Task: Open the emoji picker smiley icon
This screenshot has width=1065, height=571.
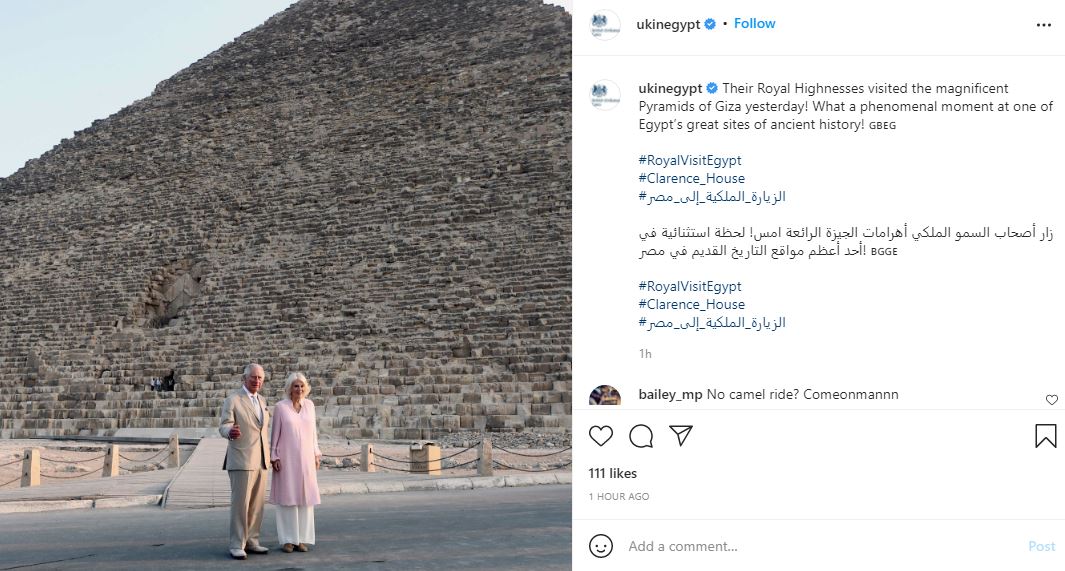Action: pos(600,546)
